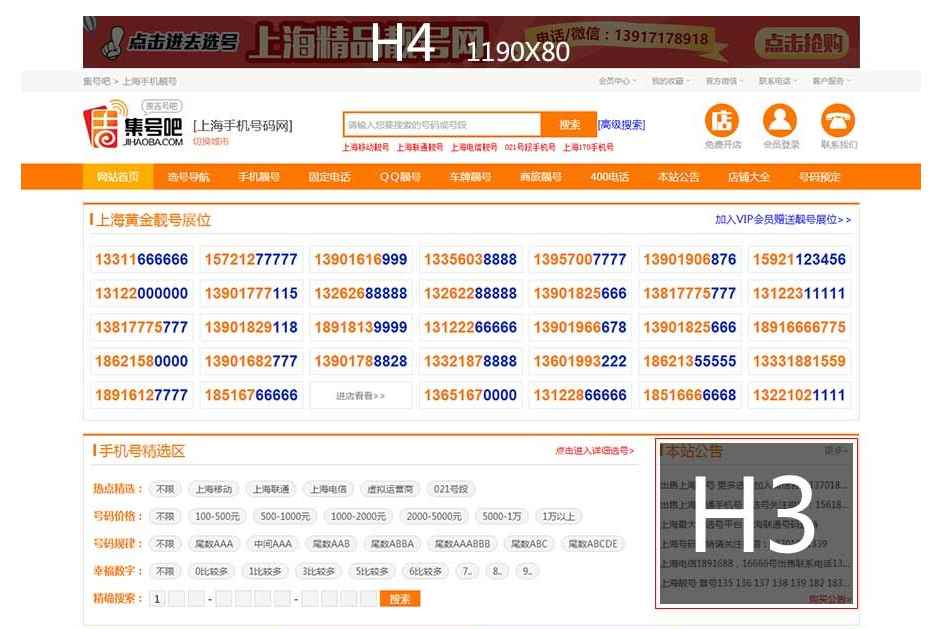Select the 上海移动 filter pill
Screen dimensions: 943x629
coord(213,489)
